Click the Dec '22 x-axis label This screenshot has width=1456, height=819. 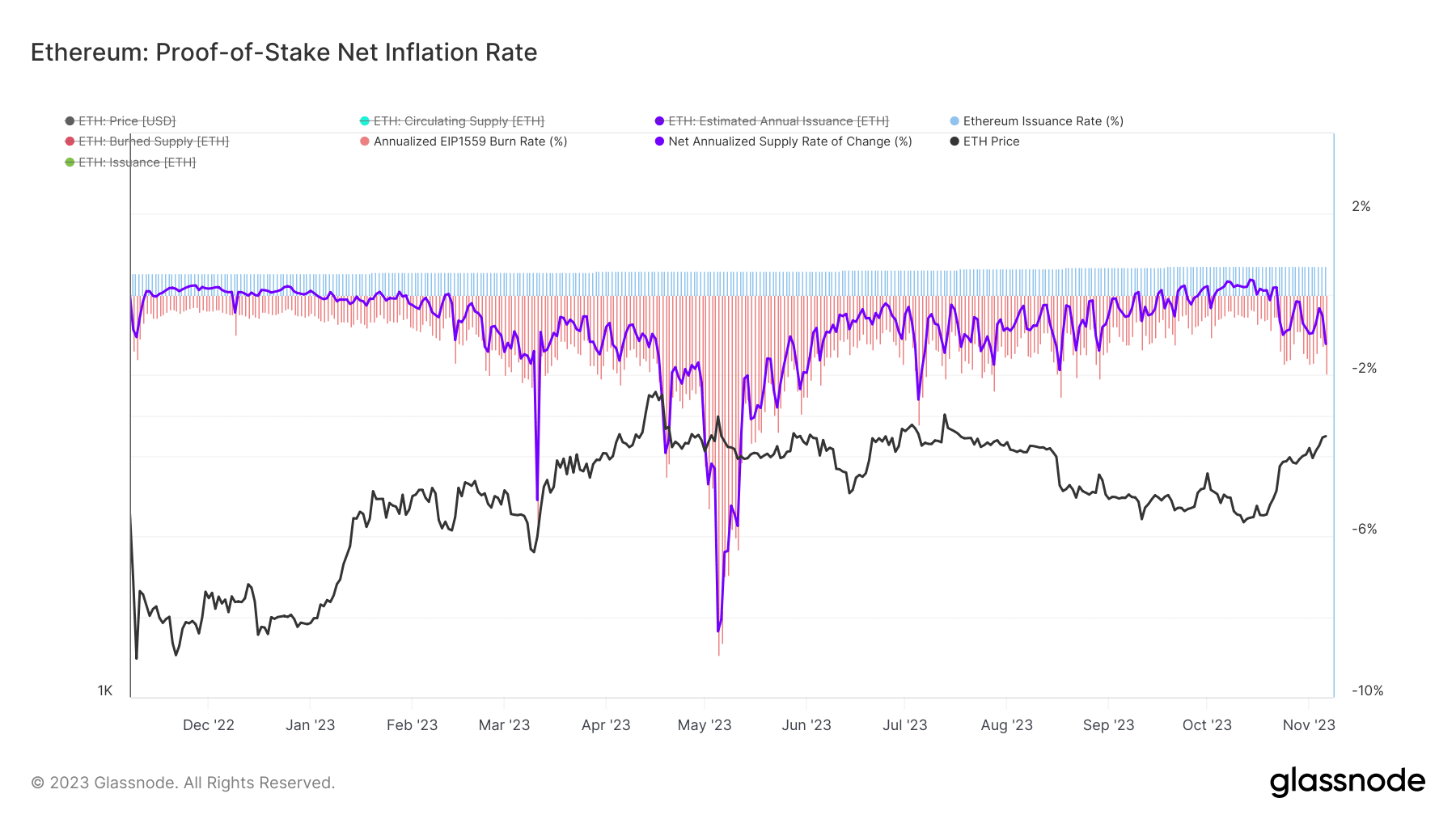pyautogui.click(x=209, y=725)
